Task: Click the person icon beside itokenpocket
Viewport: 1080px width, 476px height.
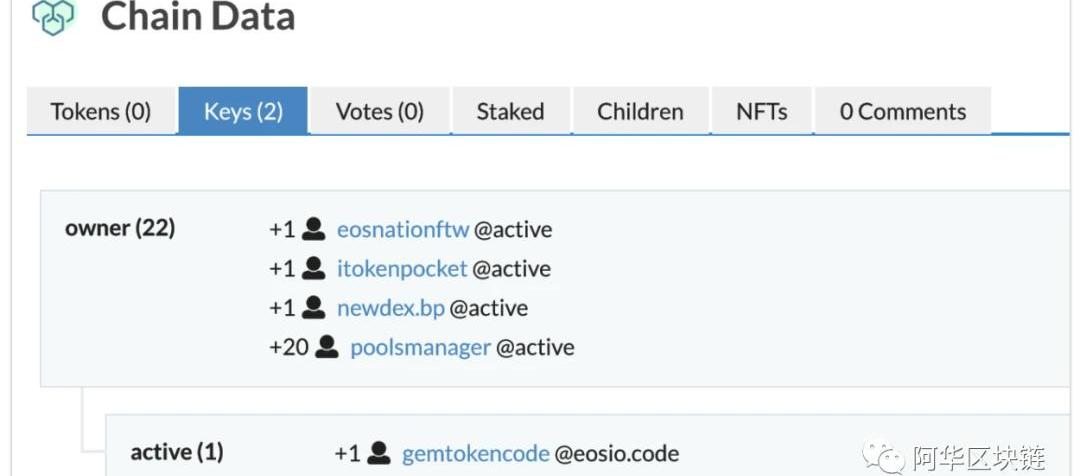Action: pos(314,268)
